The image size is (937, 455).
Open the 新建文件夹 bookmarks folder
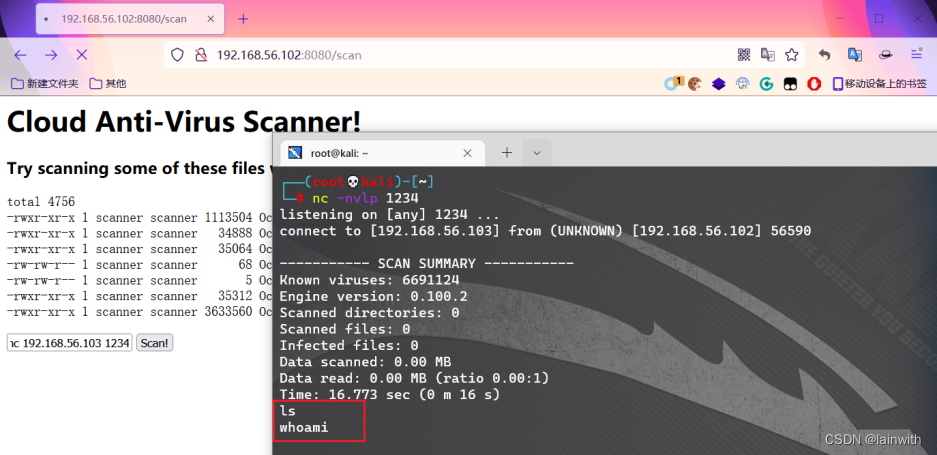click(x=45, y=84)
